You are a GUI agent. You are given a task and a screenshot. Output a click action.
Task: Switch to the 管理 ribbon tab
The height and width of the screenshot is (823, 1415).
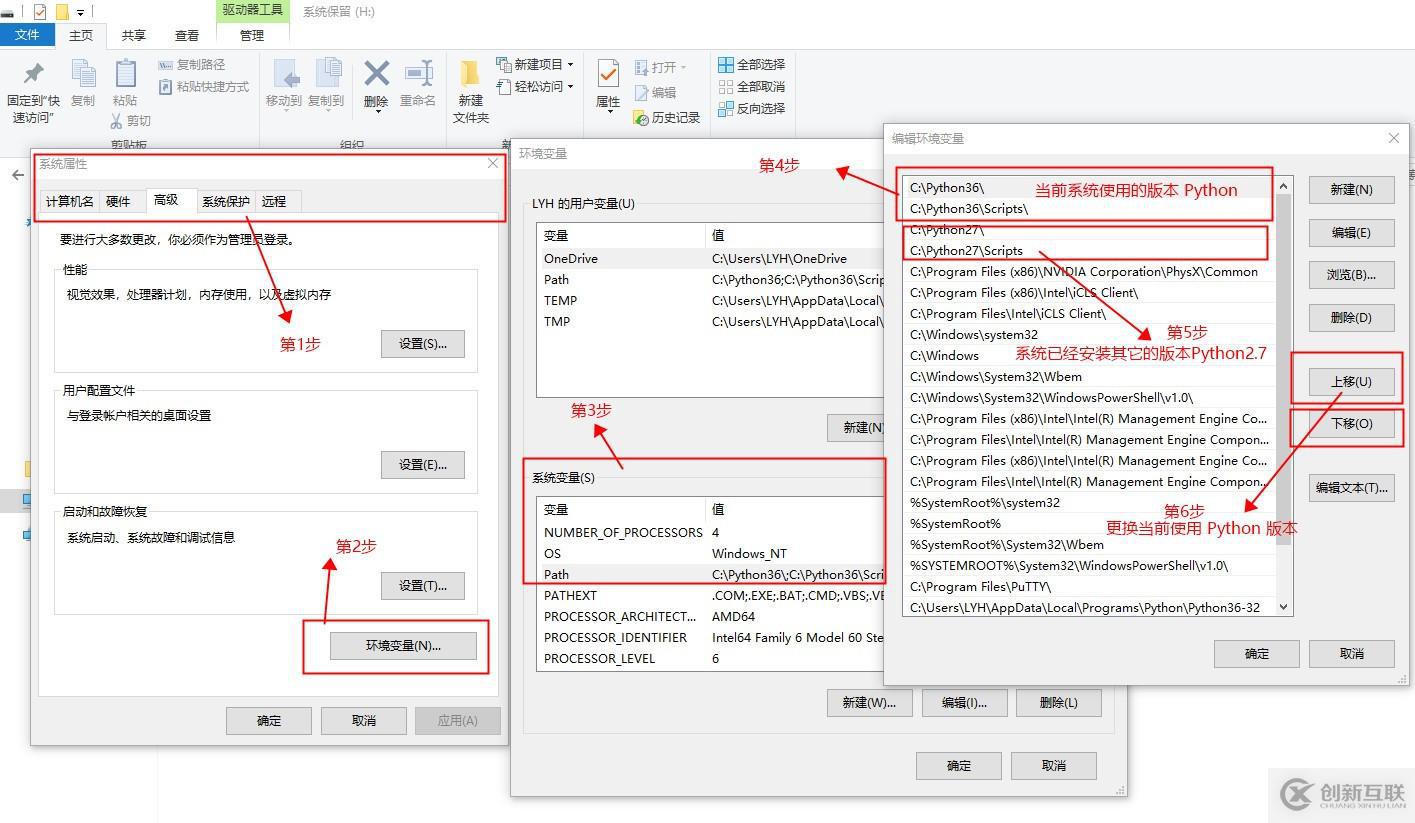click(251, 34)
